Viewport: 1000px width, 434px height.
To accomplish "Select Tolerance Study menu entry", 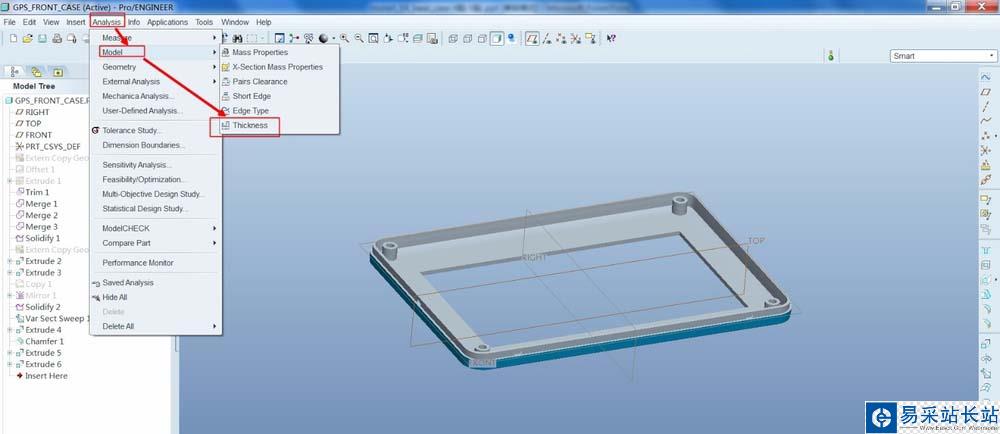I will [x=132, y=131].
